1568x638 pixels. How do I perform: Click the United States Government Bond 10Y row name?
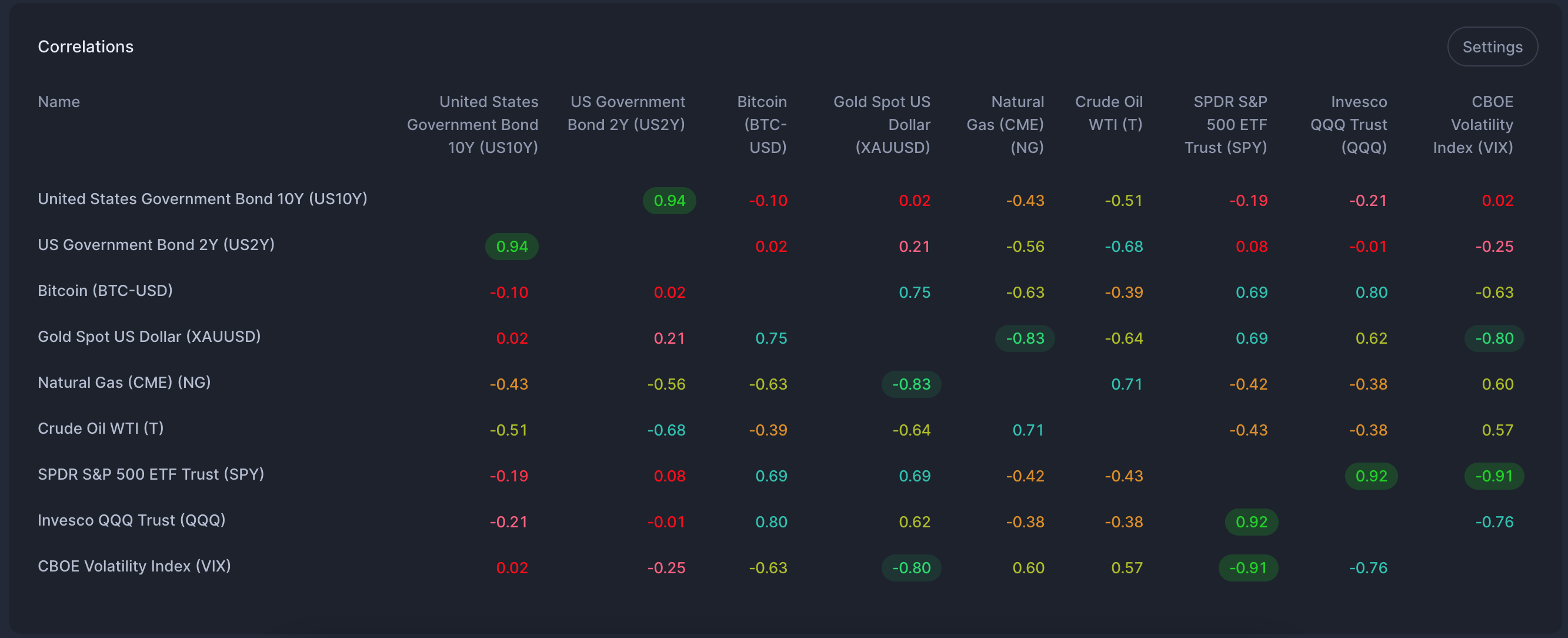(203, 200)
